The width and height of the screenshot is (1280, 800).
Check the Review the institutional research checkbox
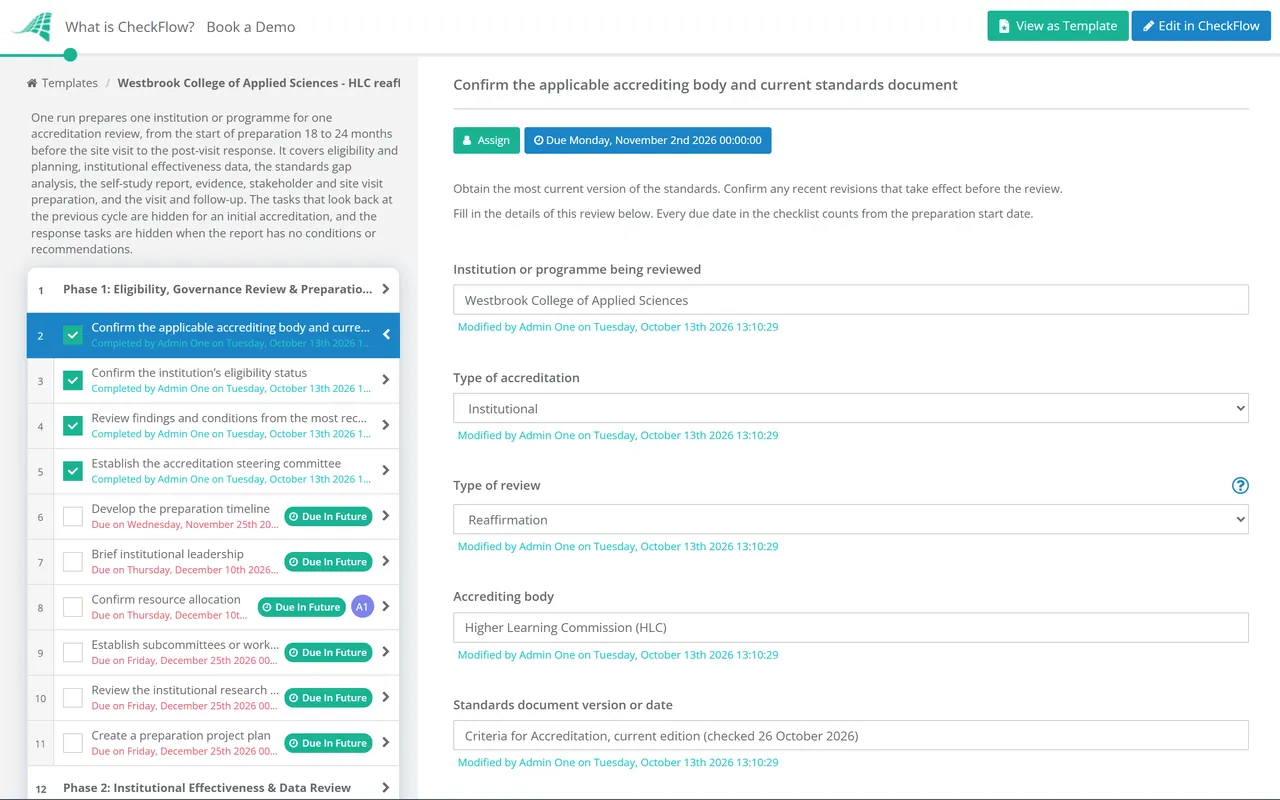[73, 698]
